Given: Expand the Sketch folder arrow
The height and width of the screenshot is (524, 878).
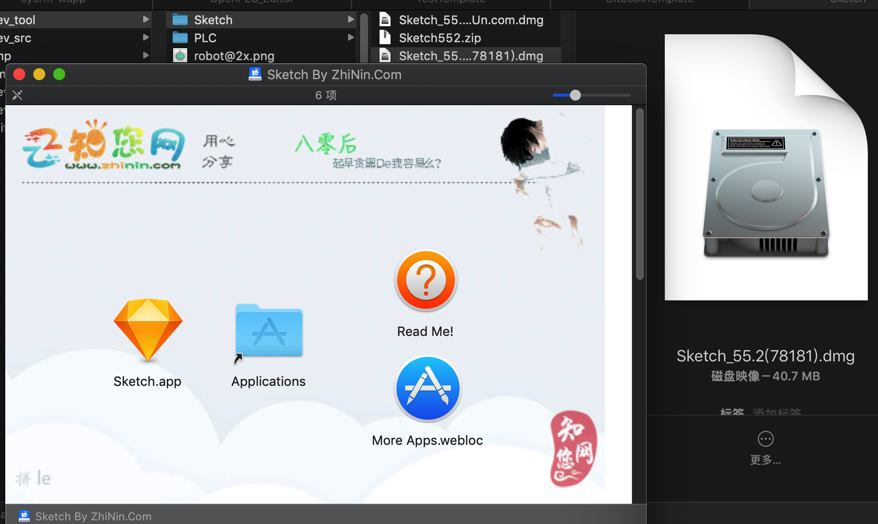Looking at the screenshot, I should pyautogui.click(x=351, y=20).
